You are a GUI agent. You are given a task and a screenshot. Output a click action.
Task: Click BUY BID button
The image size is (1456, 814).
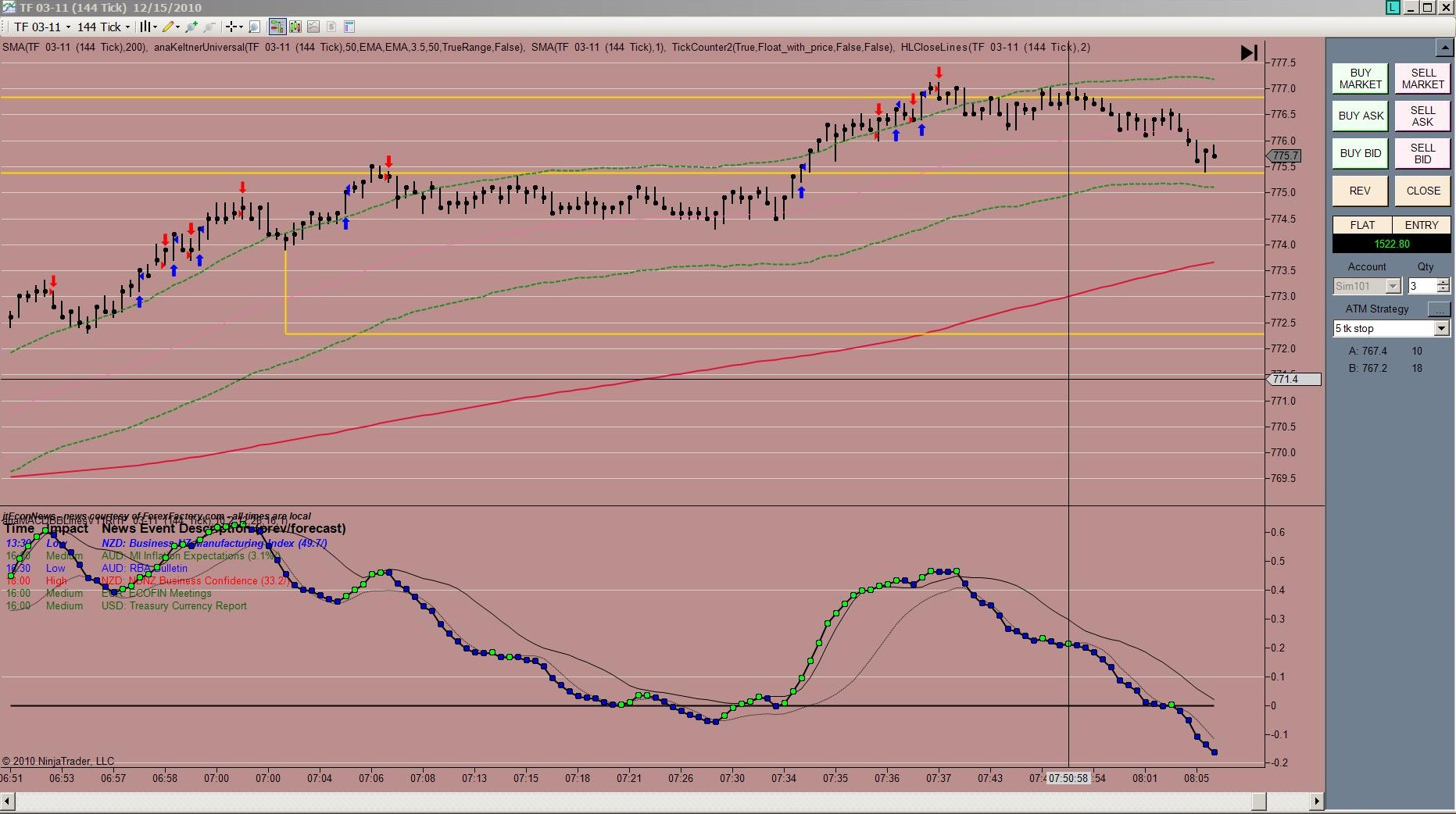coord(1360,153)
